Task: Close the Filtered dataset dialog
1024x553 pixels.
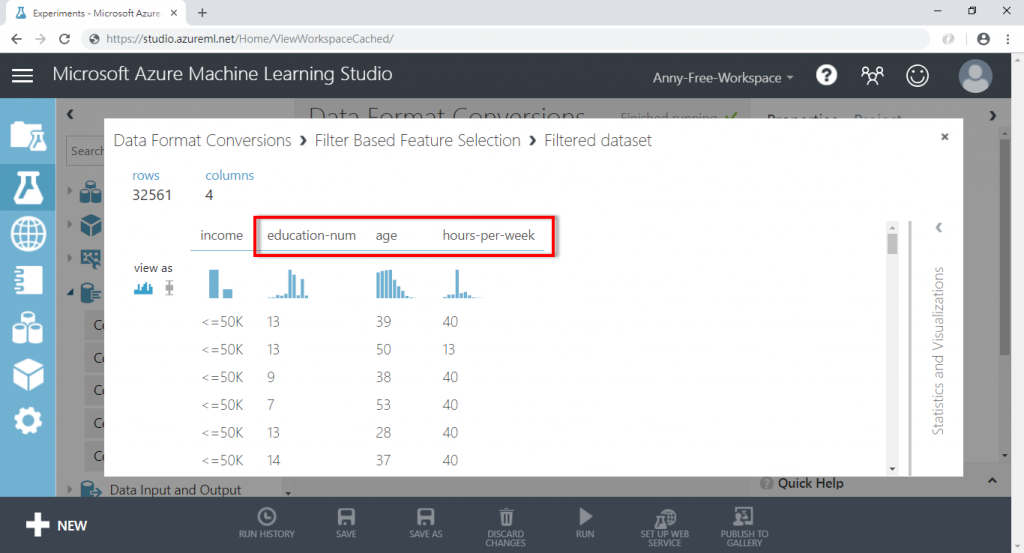Action: click(x=944, y=136)
